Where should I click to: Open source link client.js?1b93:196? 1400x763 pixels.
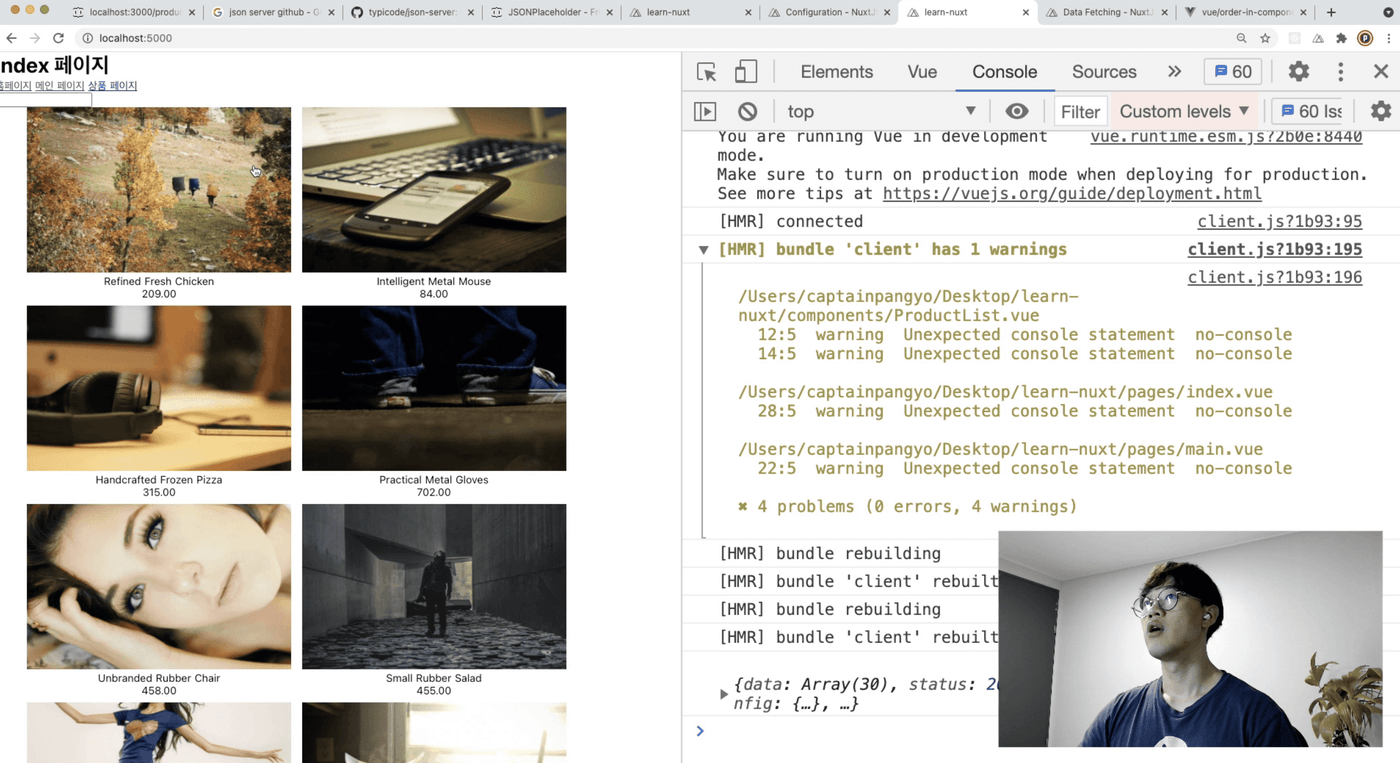tap(1275, 278)
